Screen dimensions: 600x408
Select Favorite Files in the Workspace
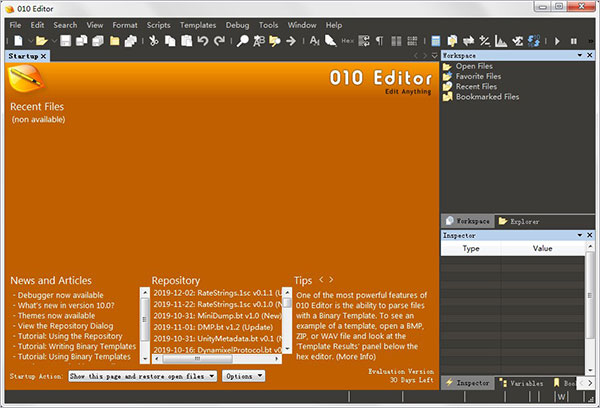[x=478, y=76]
